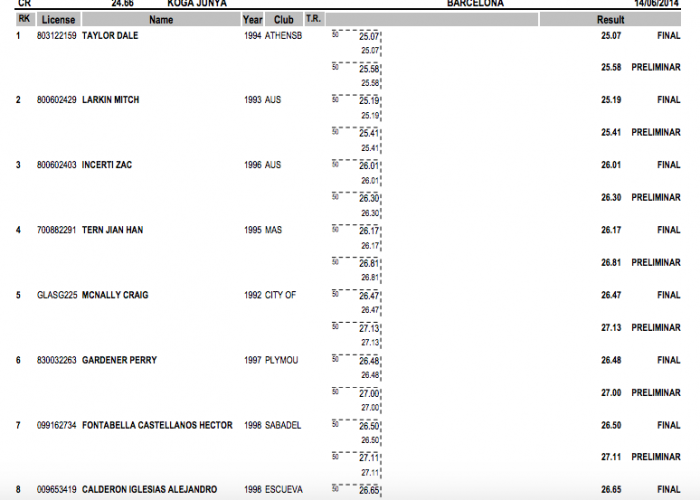
Task: Click the RK column header
Action: coord(25,19)
